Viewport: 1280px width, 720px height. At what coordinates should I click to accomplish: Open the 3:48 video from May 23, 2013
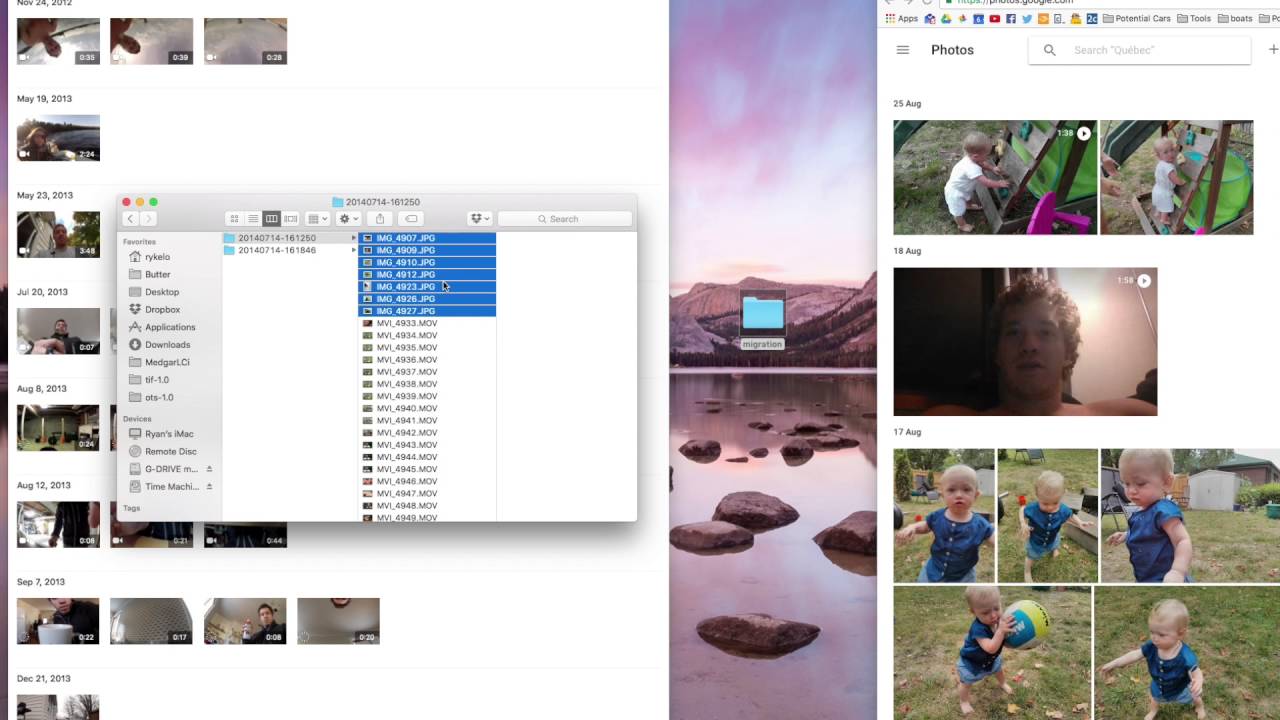click(58, 235)
